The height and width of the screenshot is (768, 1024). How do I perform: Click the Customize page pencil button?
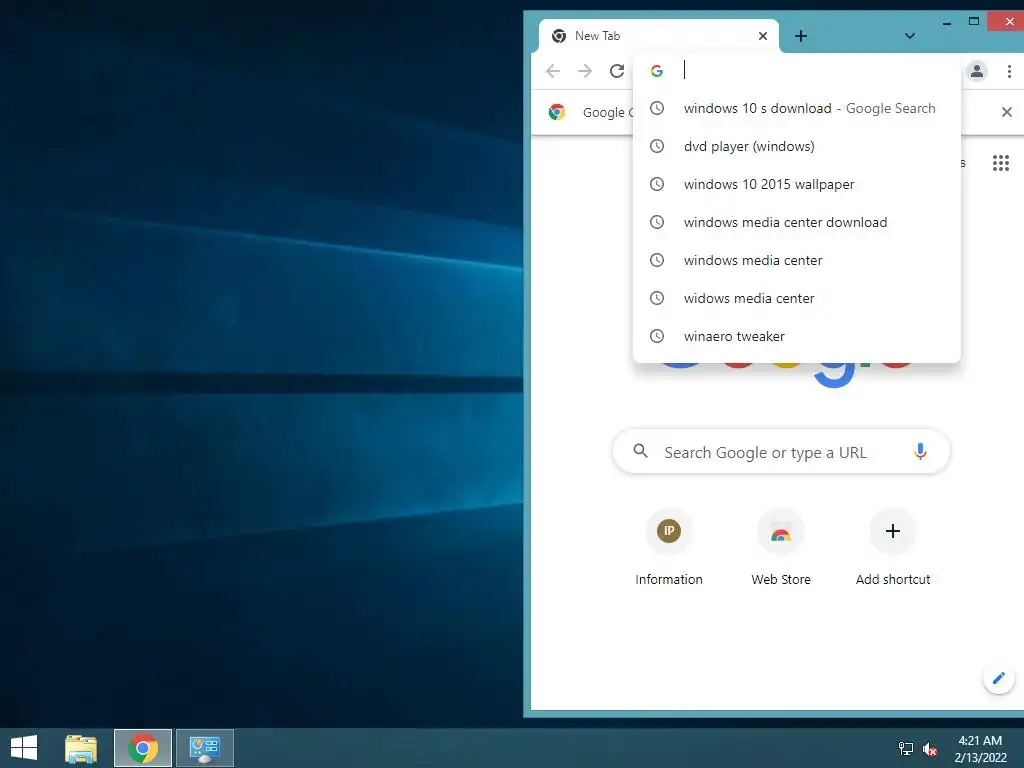(999, 678)
